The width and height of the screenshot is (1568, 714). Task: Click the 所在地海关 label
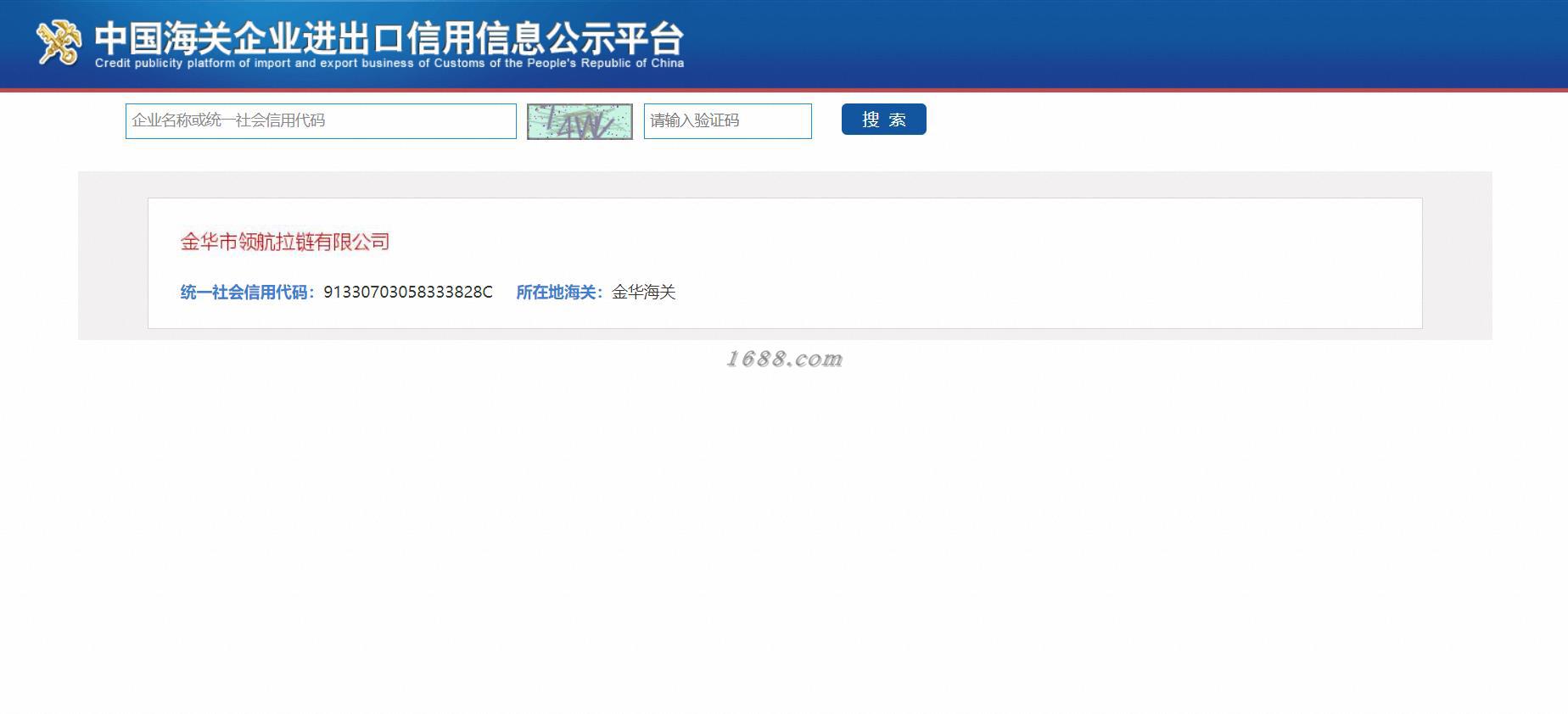point(560,293)
